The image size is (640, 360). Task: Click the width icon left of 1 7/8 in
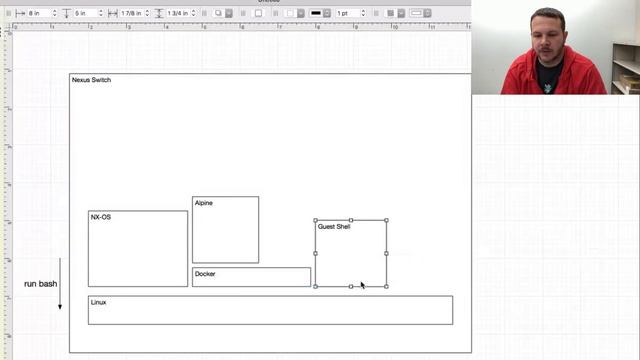113,13
